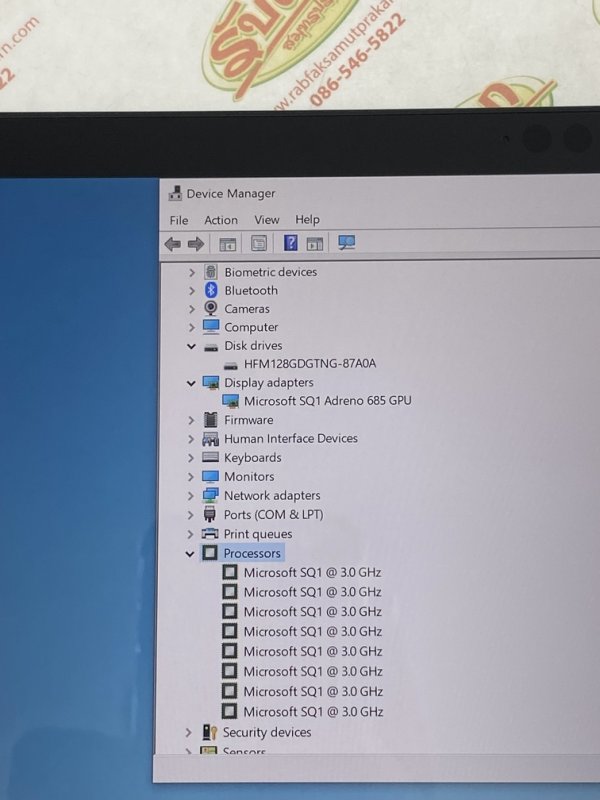The width and height of the screenshot is (600, 800).
Task: Open the View menu
Action: pyautogui.click(x=267, y=219)
